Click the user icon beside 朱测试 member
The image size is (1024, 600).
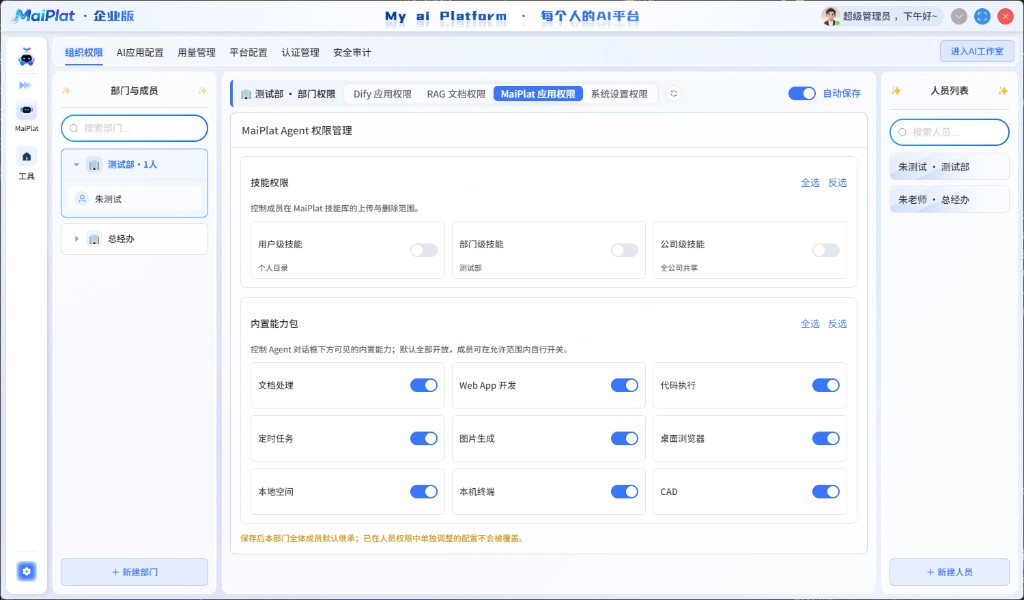[82, 199]
